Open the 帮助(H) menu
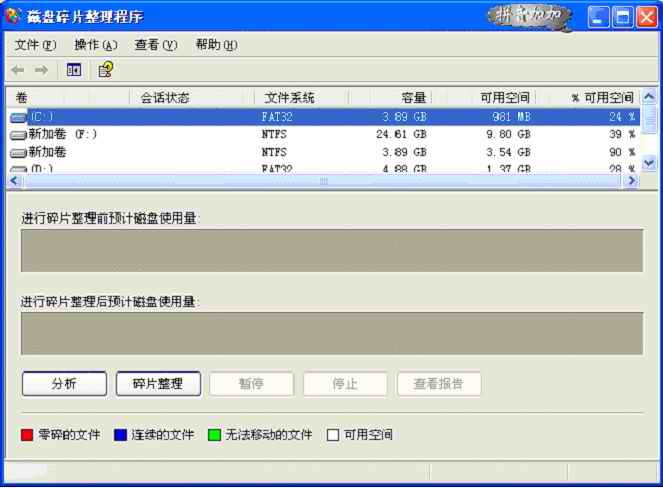 [x=216, y=45]
